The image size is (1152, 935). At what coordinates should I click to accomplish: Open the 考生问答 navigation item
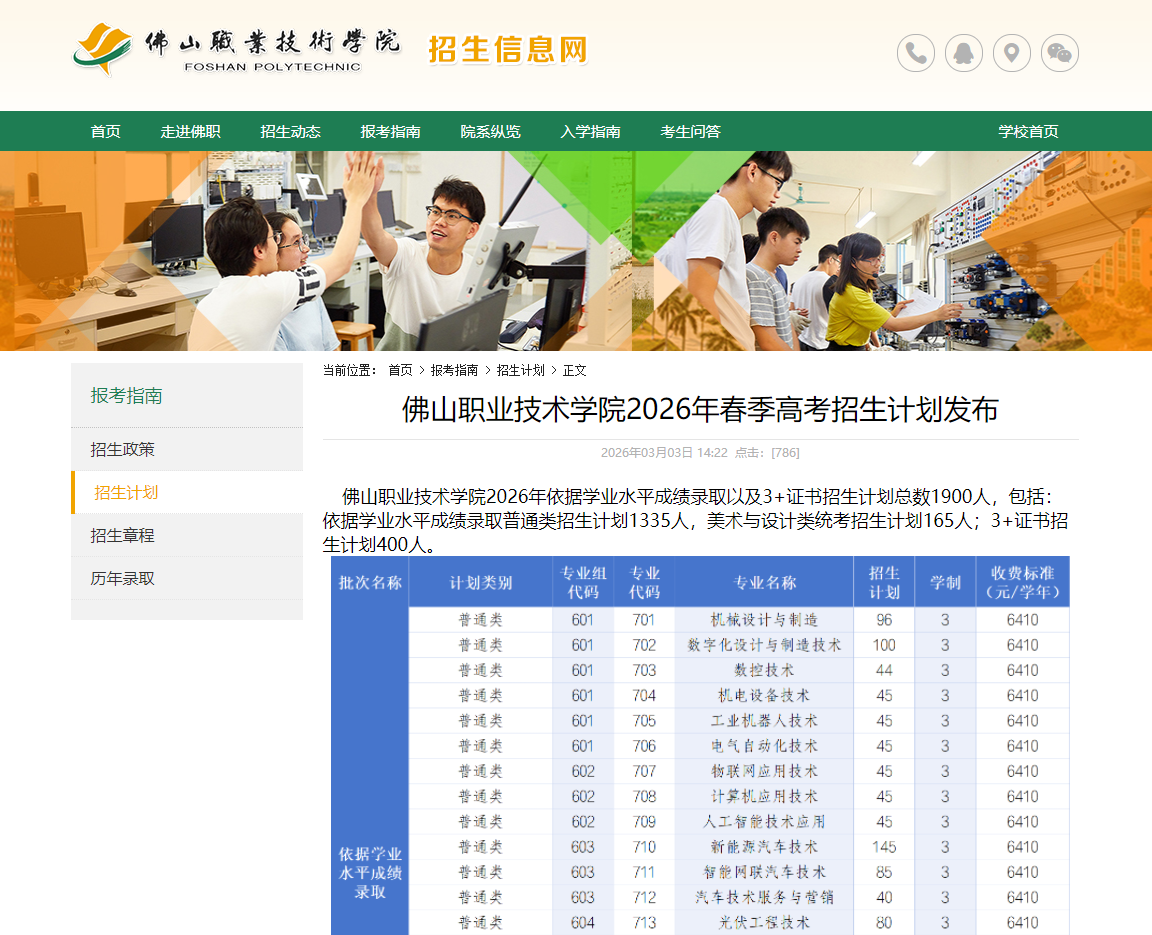point(690,131)
